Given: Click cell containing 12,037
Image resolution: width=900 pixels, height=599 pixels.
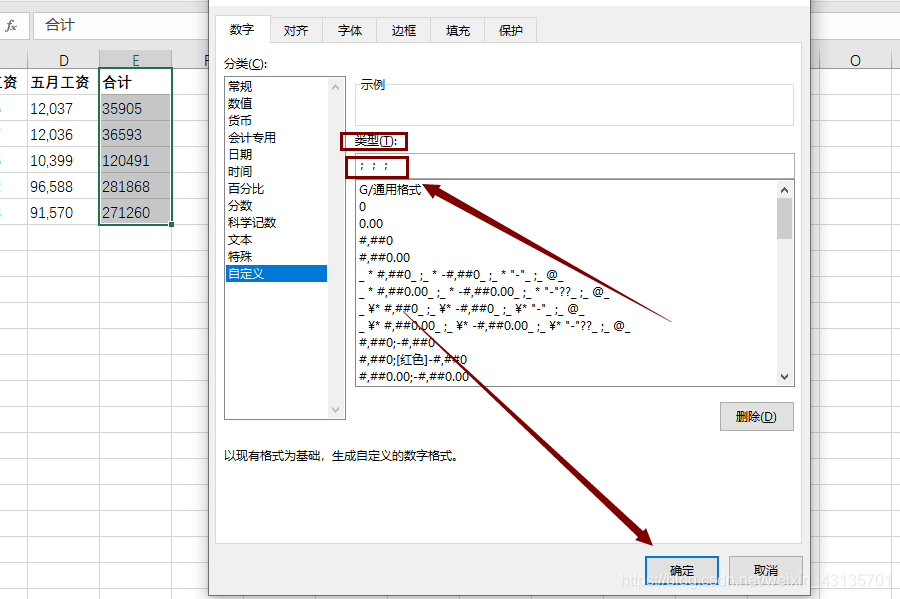Looking at the screenshot, I should [63, 108].
